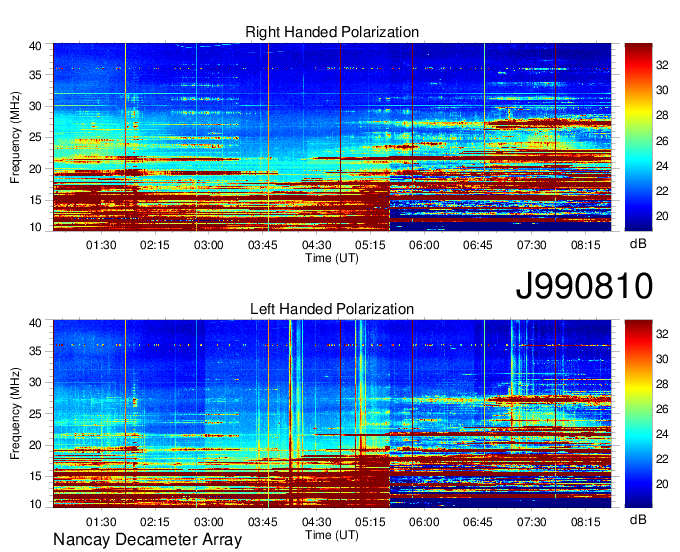Click the 07:30 time tick of the bottom plot
Screen dimensions: 680x552
pyautogui.click(x=532, y=522)
